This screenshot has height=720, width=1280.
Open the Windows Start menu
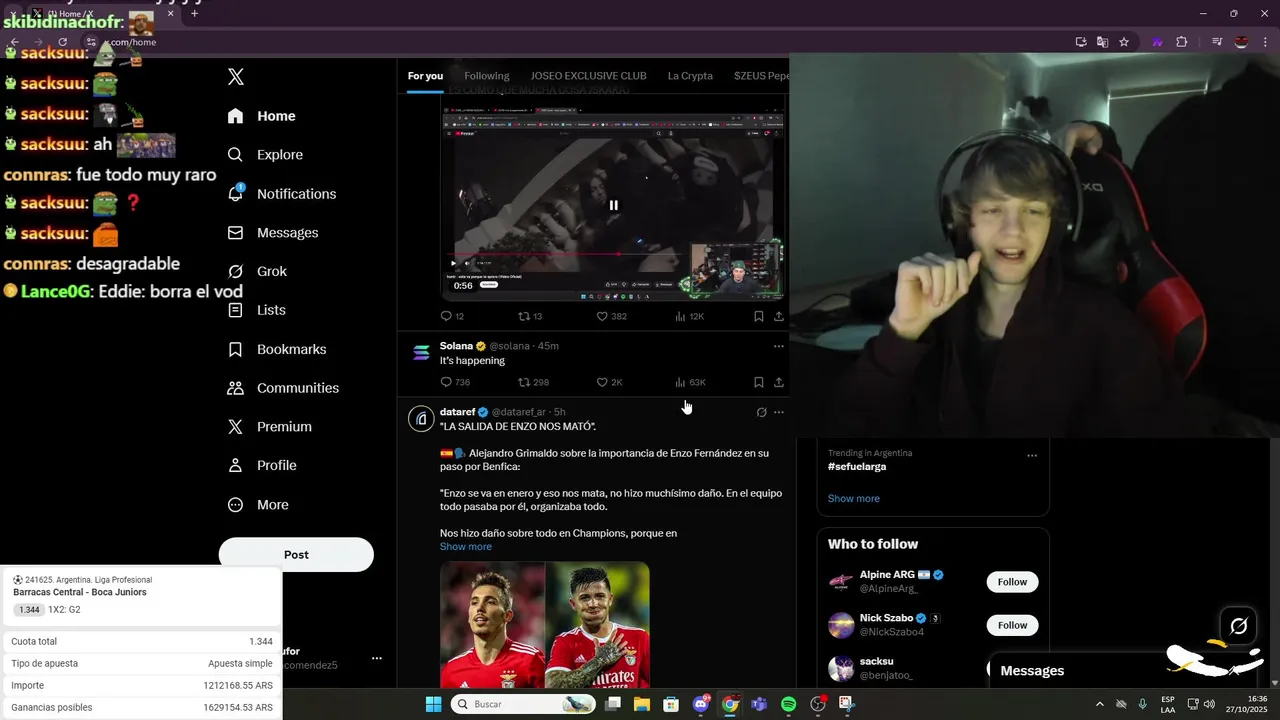[433, 704]
